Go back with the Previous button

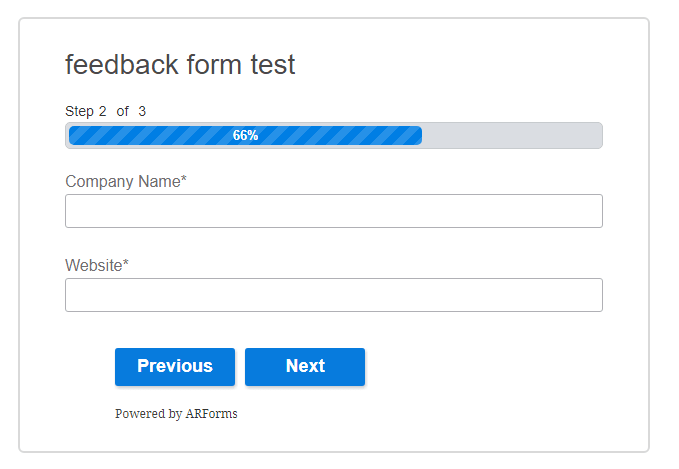(x=175, y=366)
